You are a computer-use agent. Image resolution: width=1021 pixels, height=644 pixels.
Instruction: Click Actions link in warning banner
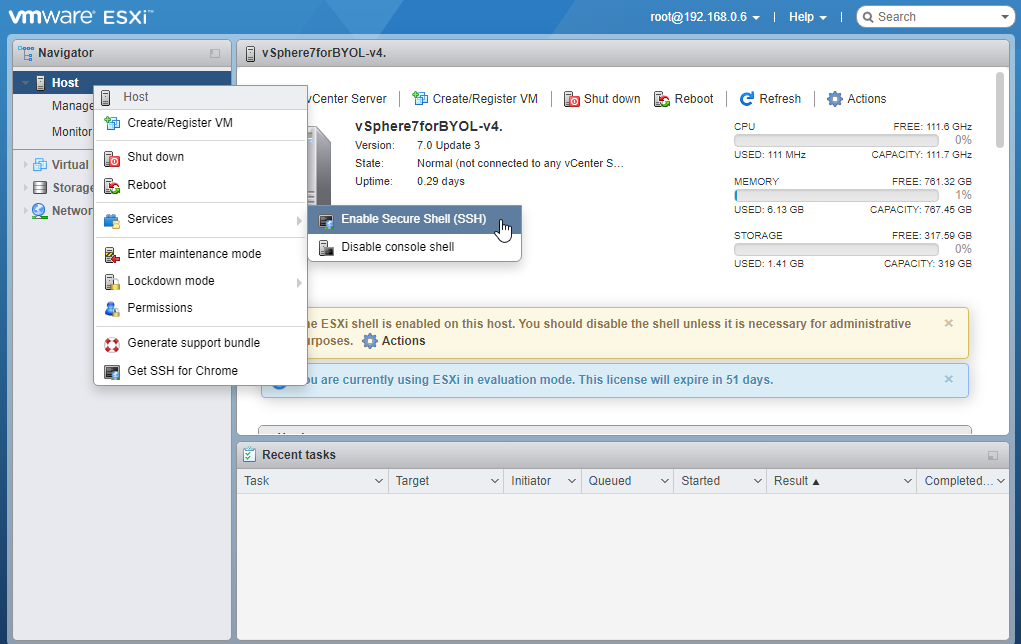click(x=393, y=341)
